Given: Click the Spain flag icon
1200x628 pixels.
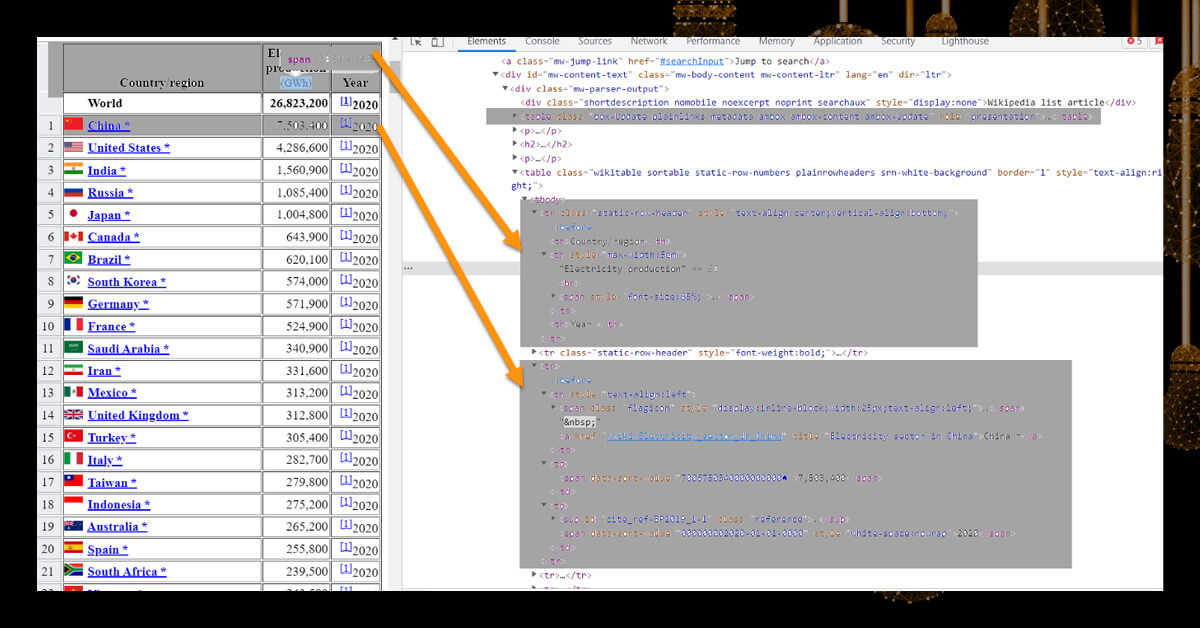Looking at the screenshot, I should pos(73,548).
